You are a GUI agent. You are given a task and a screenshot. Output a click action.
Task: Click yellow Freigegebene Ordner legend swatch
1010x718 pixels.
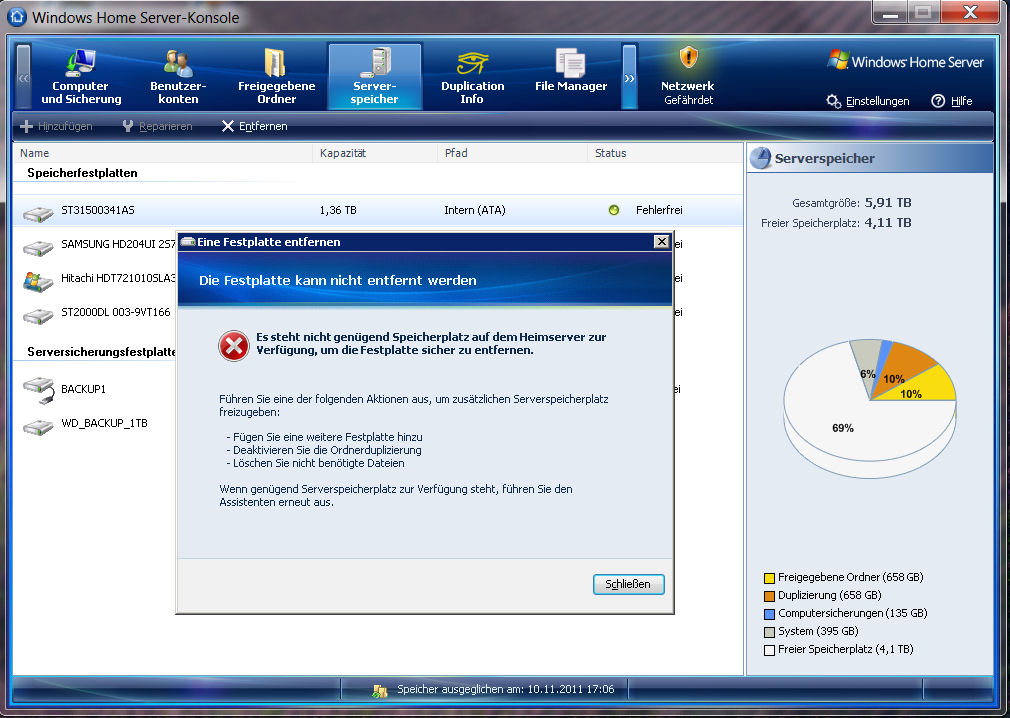769,578
